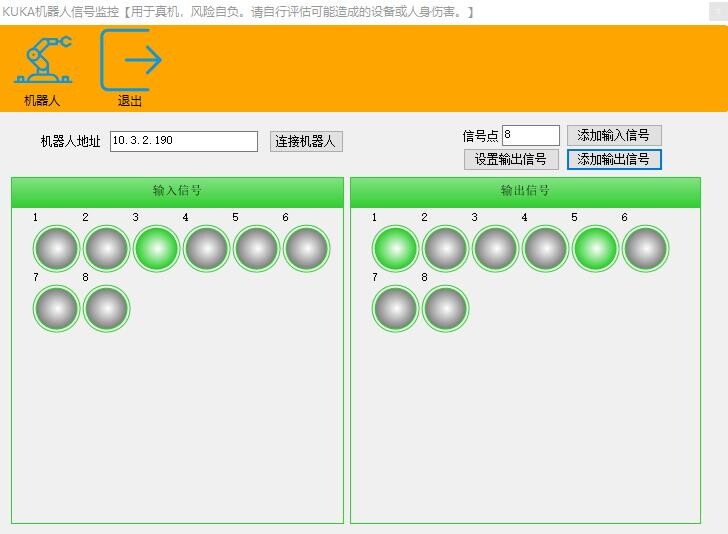Image resolution: width=728 pixels, height=534 pixels.
Task: Click the 信号点 label
Action: 480,136
